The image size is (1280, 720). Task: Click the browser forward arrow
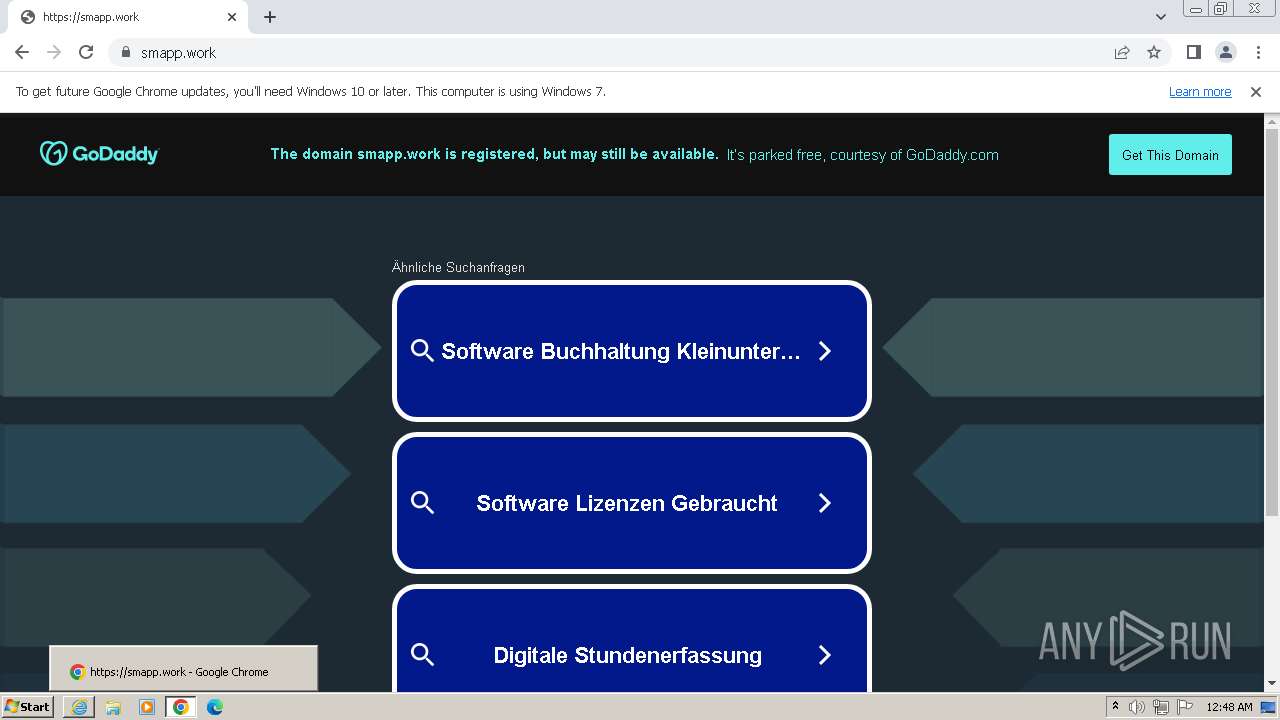coord(54,52)
